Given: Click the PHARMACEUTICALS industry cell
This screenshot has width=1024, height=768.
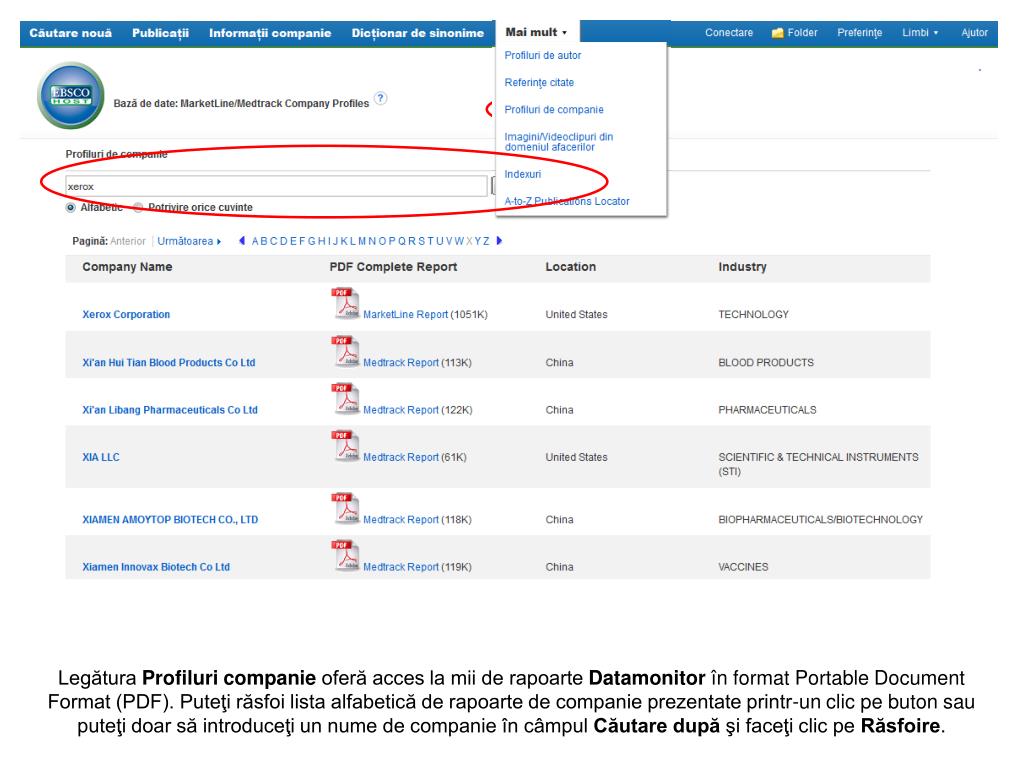Looking at the screenshot, I should point(767,410).
